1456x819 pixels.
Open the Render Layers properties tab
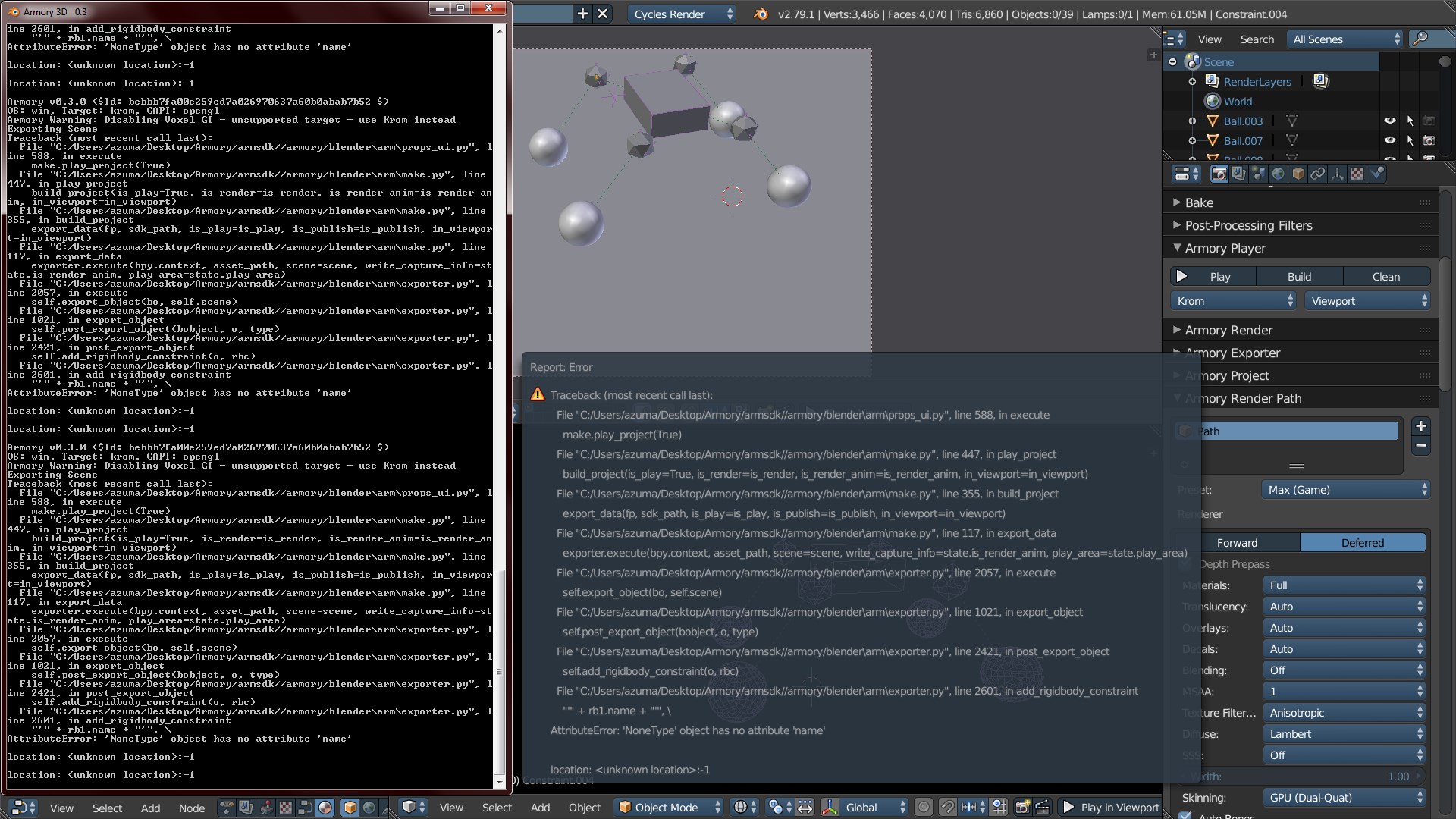click(1238, 174)
